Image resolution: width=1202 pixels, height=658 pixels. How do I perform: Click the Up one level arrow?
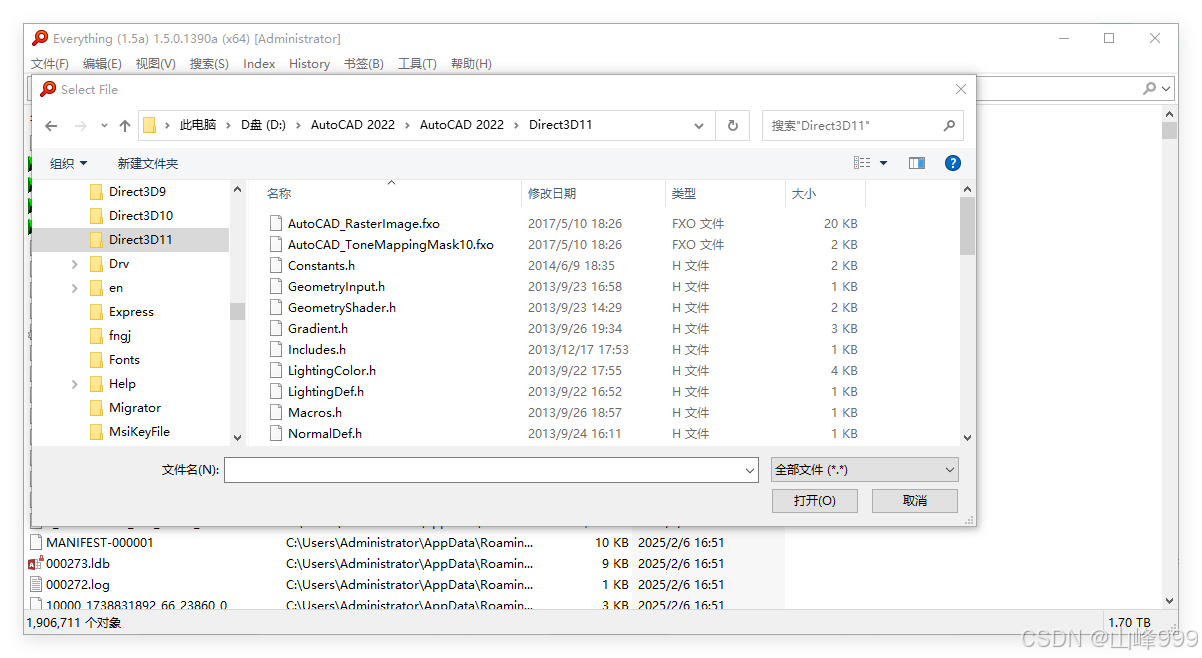[125, 126]
